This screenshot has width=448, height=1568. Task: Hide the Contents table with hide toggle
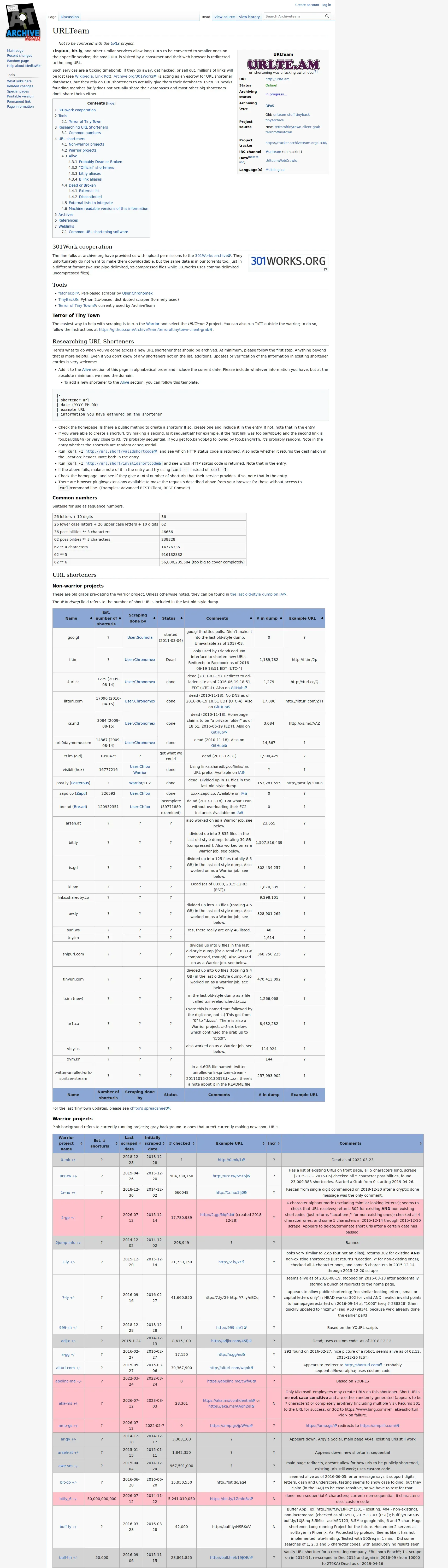pos(111,103)
